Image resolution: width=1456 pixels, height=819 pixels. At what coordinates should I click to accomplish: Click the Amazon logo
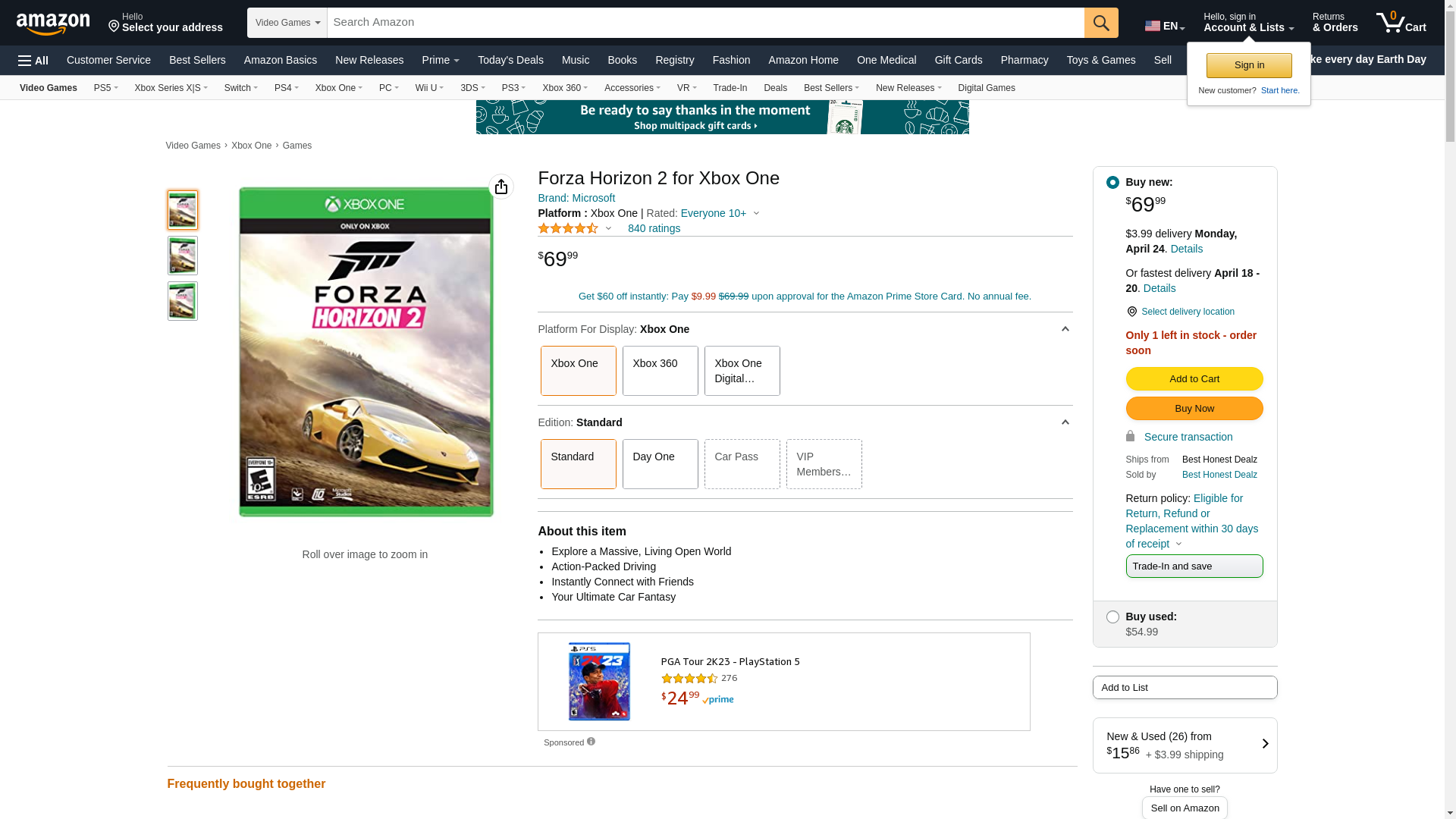(x=53, y=24)
